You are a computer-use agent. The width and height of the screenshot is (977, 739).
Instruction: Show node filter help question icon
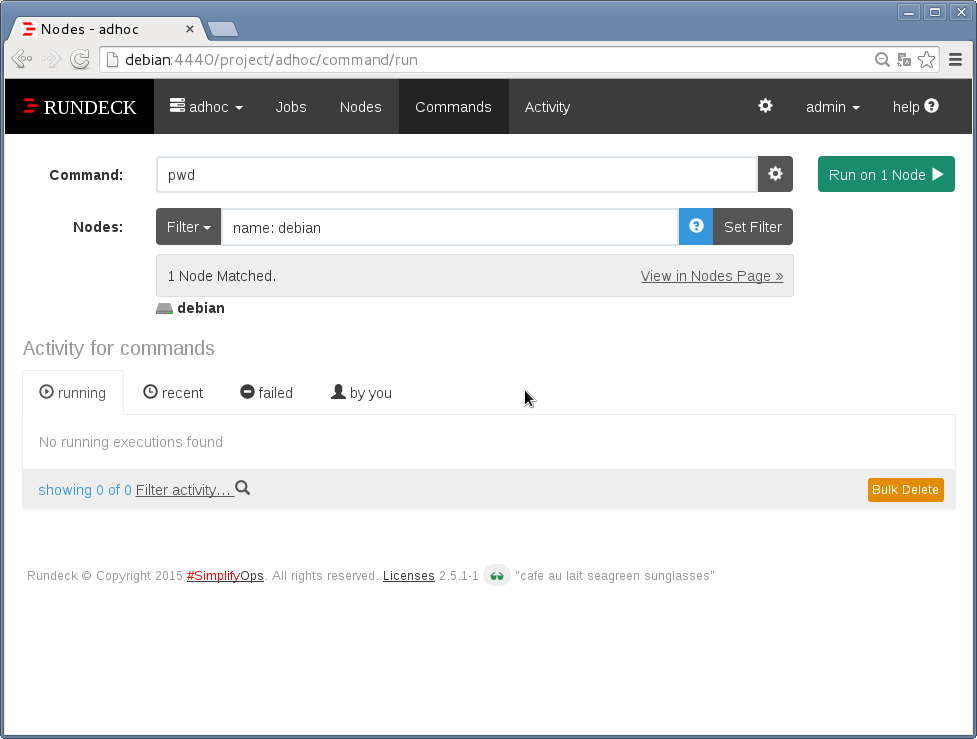click(696, 226)
